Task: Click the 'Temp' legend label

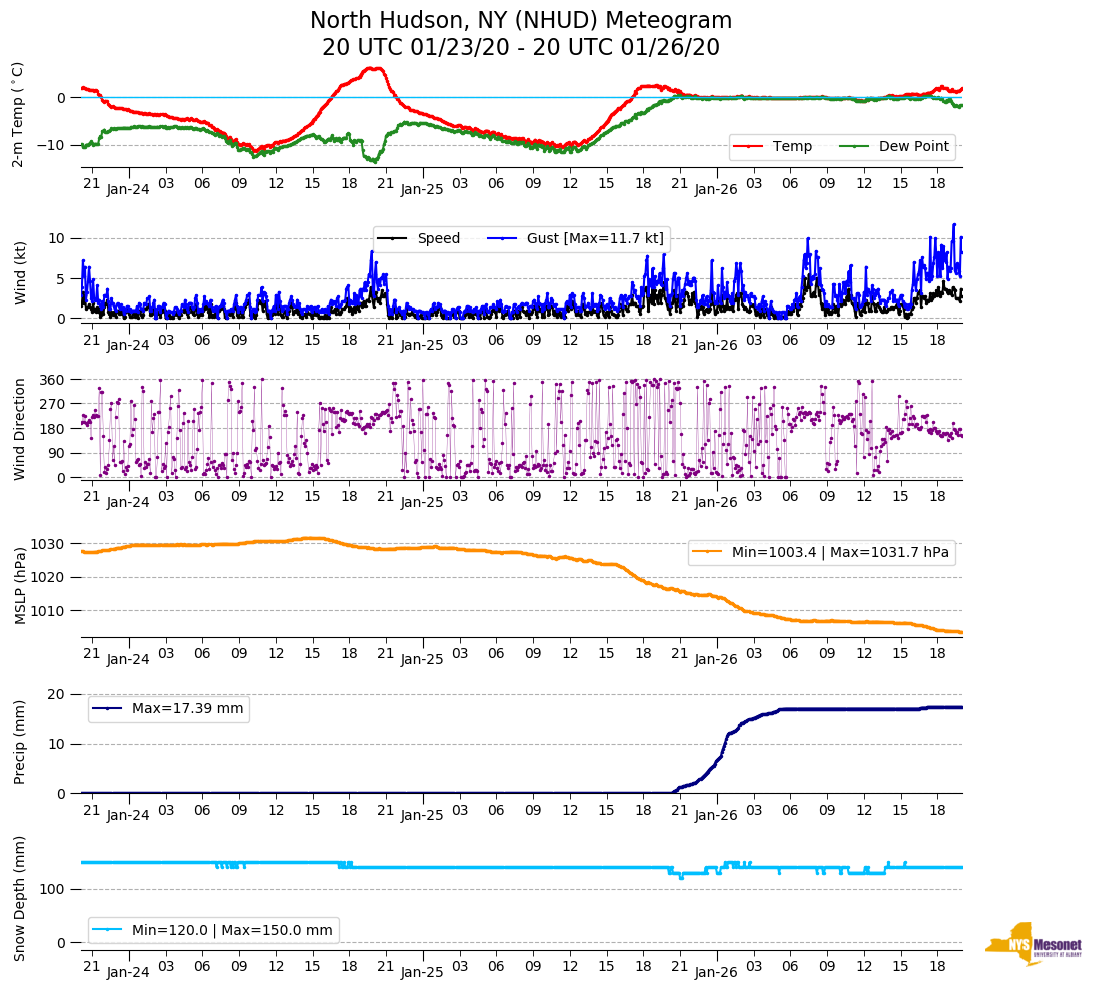Action: click(x=789, y=147)
